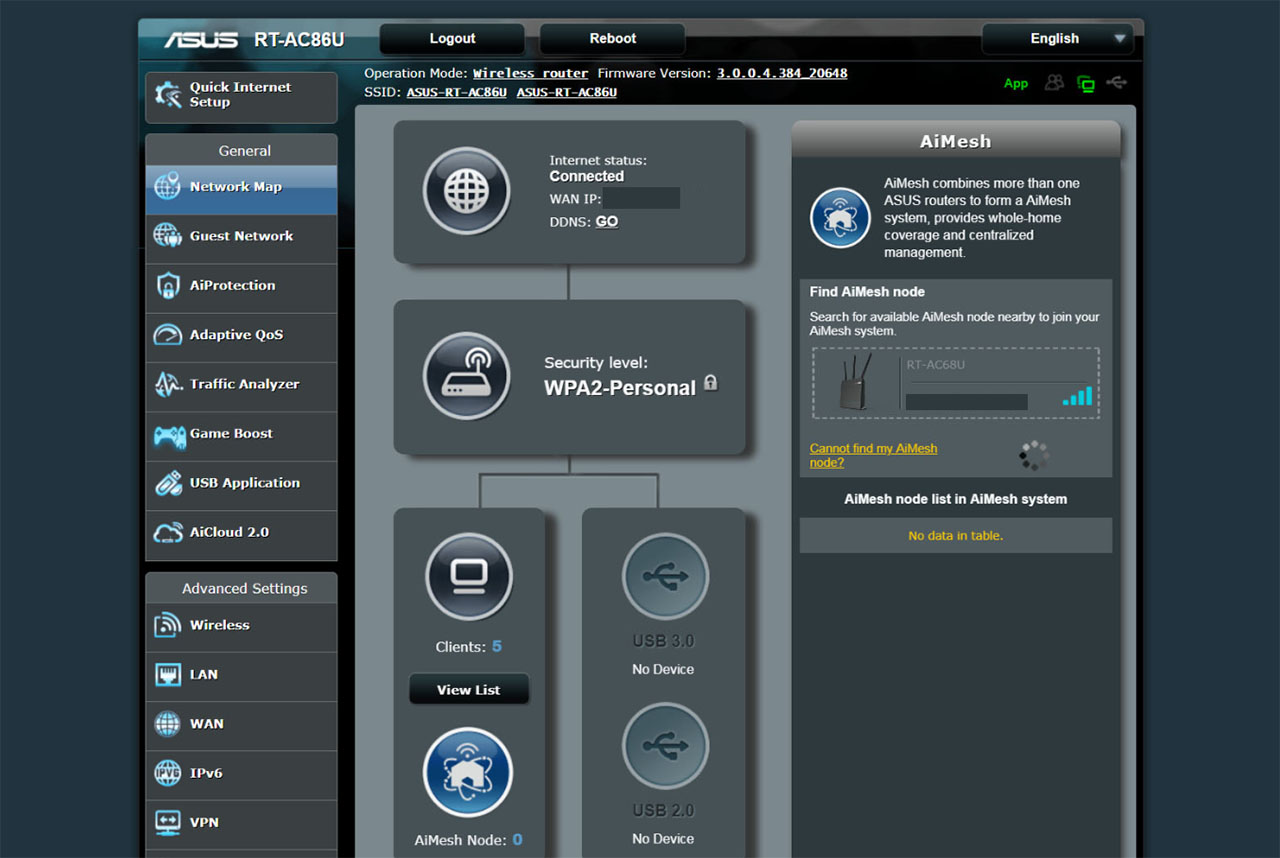
Task: Click the "Find AiMesh node" heading
Action: 867,292
